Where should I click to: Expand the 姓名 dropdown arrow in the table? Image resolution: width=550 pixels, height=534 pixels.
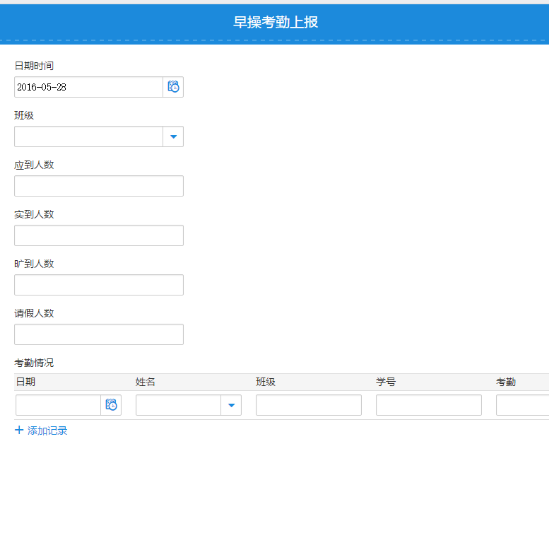[231, 405]
